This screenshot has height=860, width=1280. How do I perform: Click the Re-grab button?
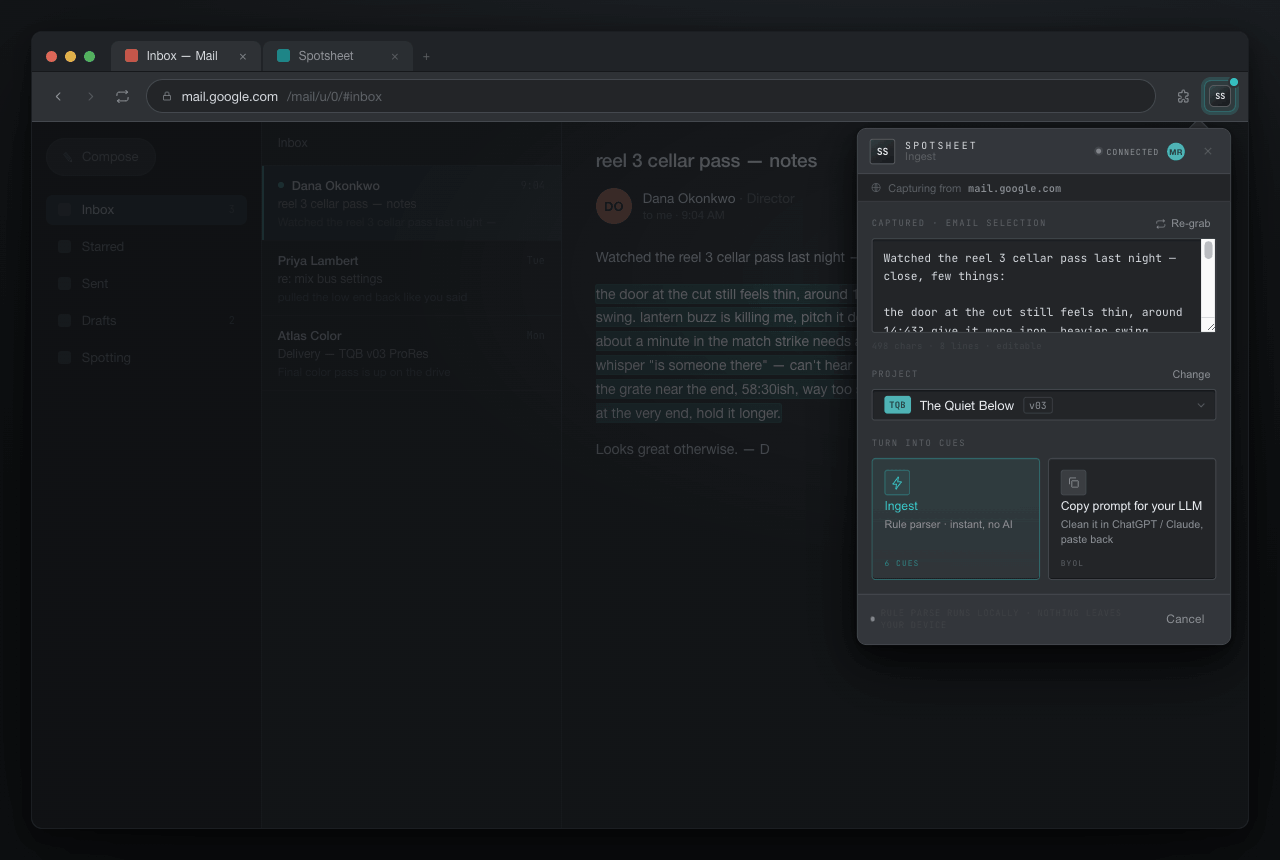pos(1182,223)
